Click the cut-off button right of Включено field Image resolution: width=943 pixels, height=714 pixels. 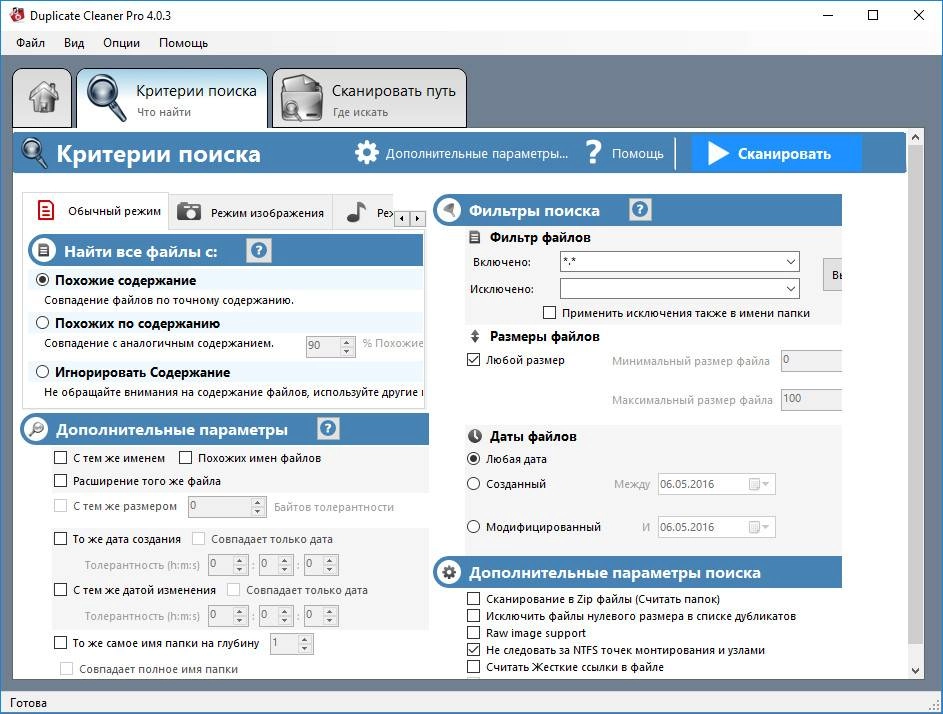pos(833,275)
